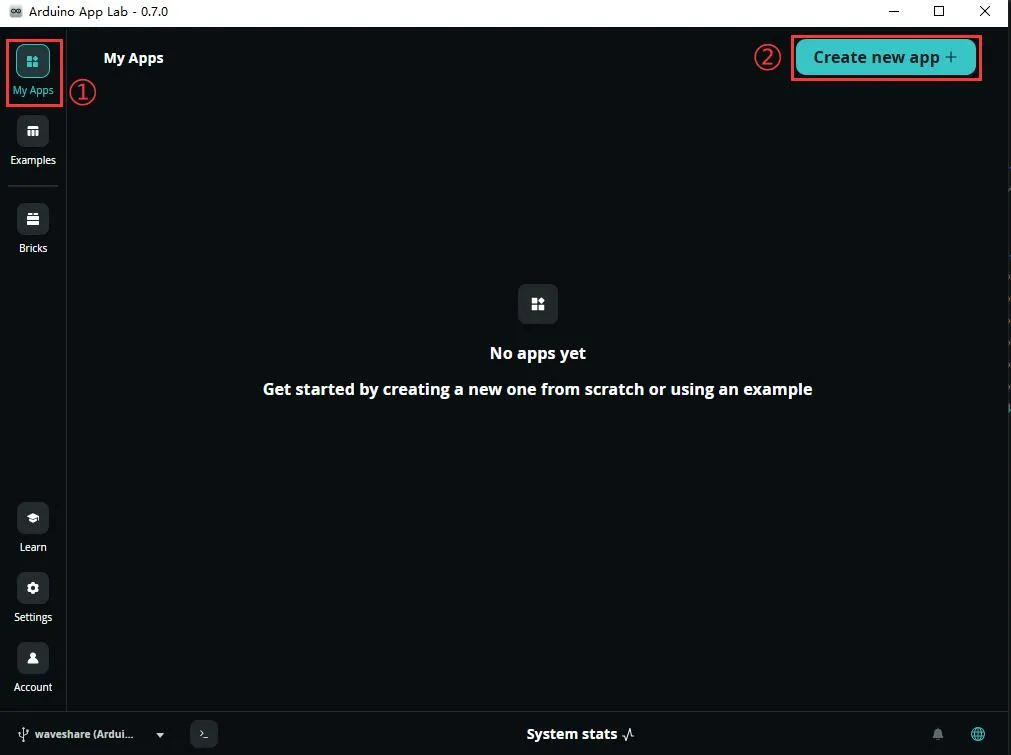Open the Examples section
Viewport: 1011px width, 755px height.
coord(33,141)
